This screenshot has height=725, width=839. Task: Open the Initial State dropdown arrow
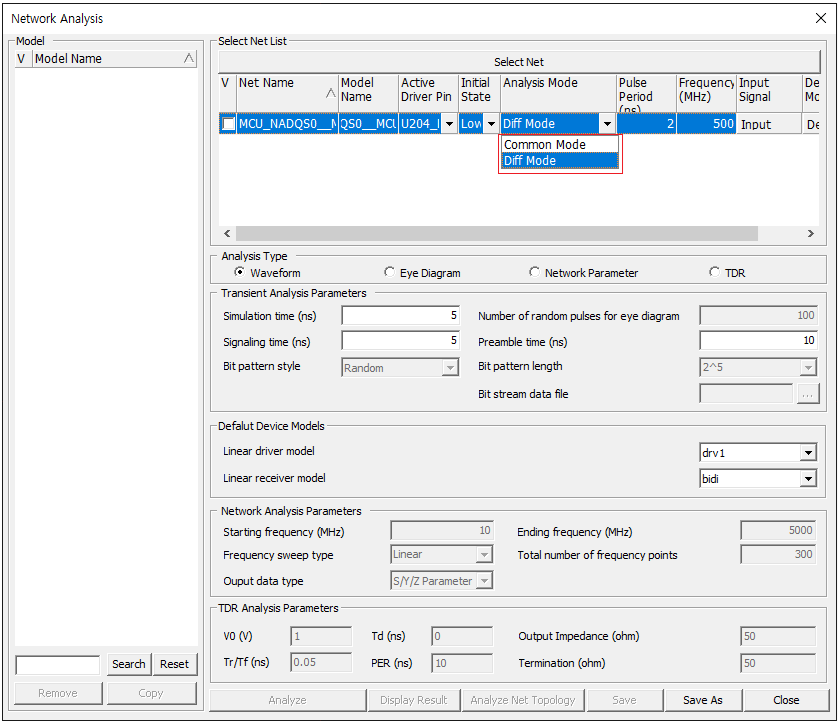[491, 124]
